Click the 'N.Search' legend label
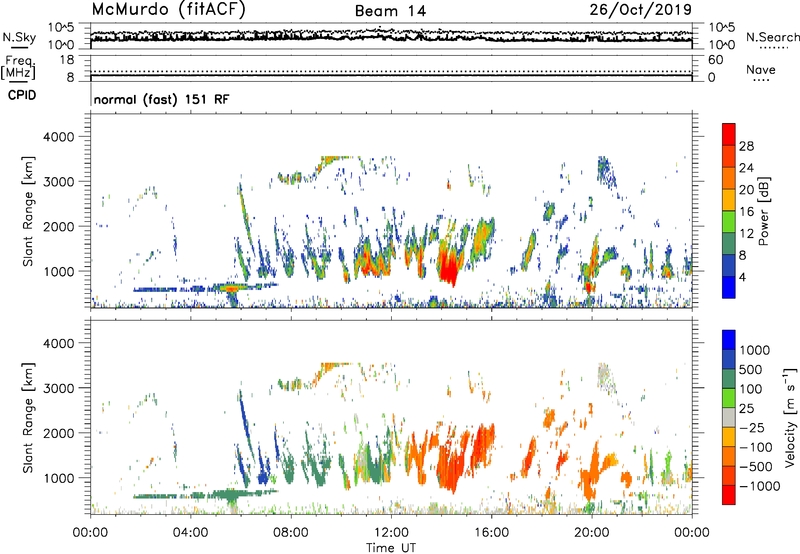Screen dimensions: 800x554 [x=772, y=37]
